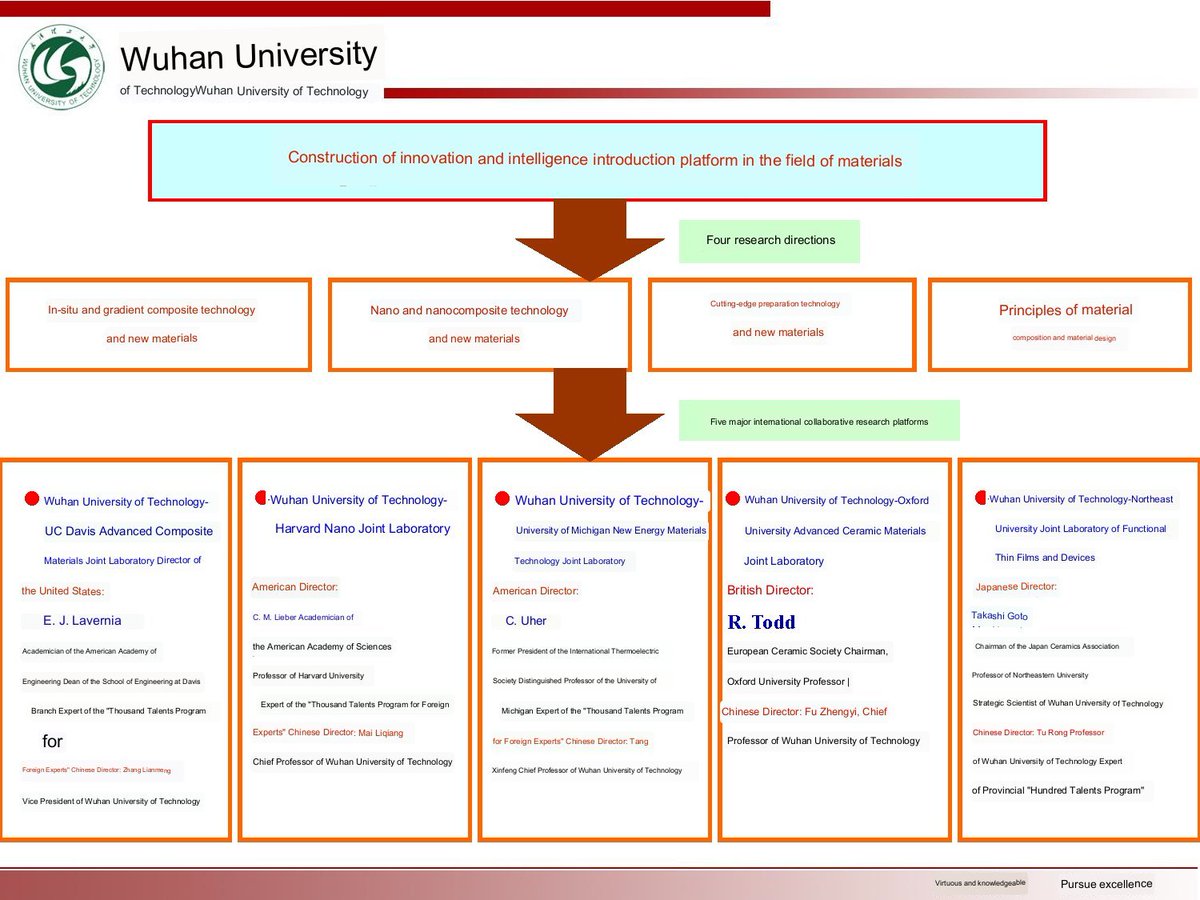Screen dimensions: 1200x900
Task: Select the name 'E. J. Lavernia'
Action: pyautogui.click(x=82, y=621)
